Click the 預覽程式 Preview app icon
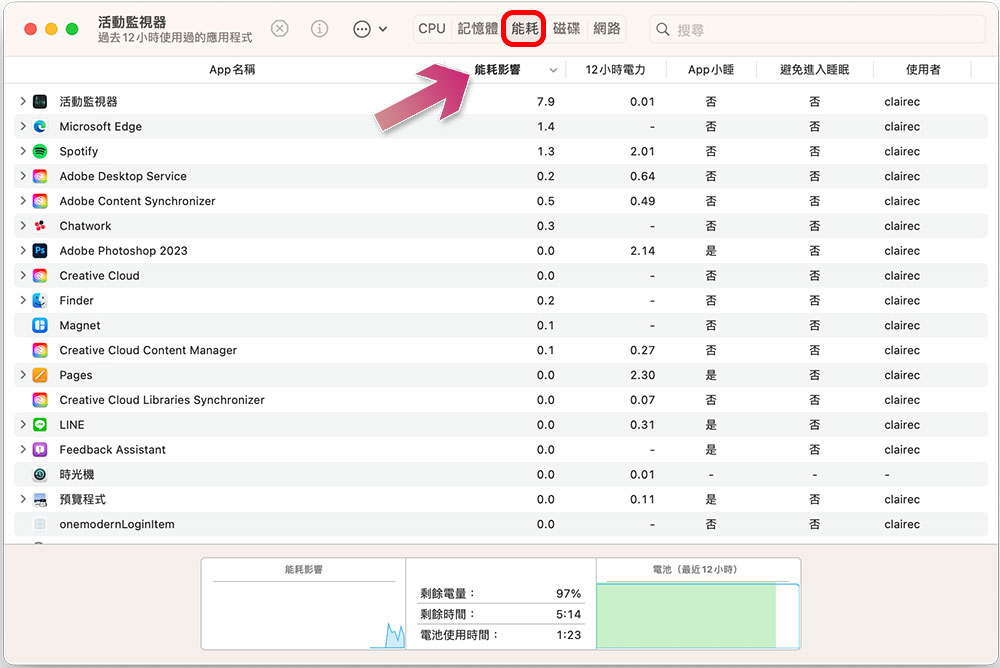Screen dimensions: 1000x668 40,500
